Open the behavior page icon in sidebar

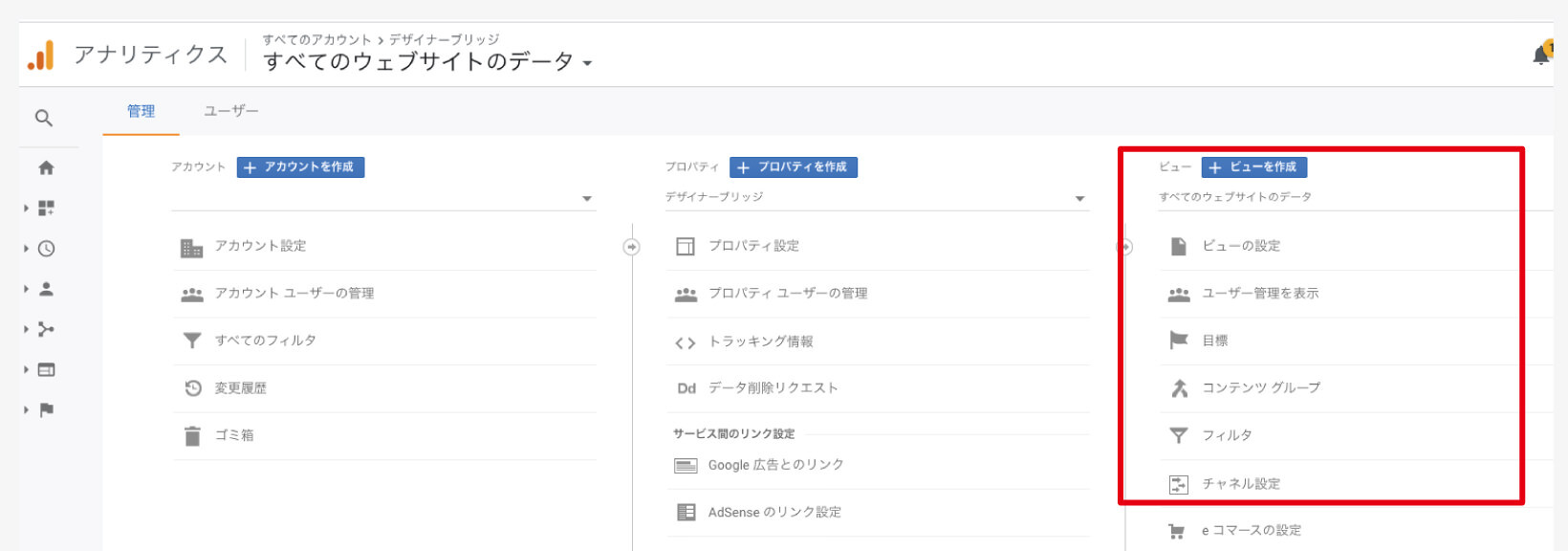[46, 370]
